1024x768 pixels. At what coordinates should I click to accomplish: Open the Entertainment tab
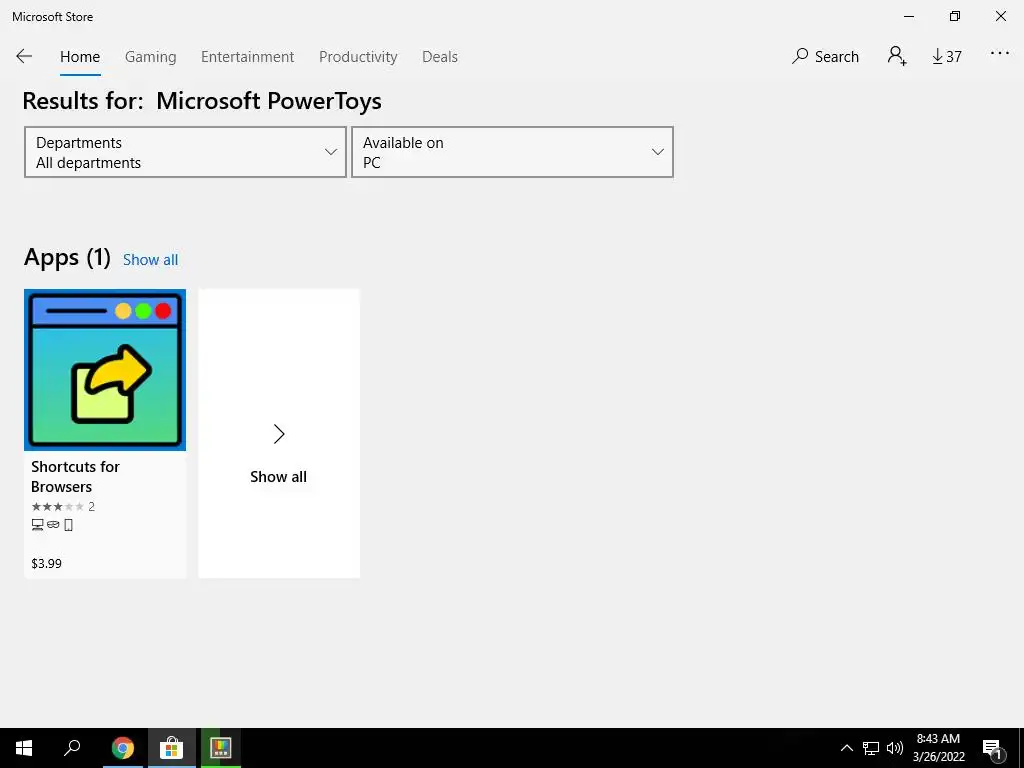(x=248, y=57)
